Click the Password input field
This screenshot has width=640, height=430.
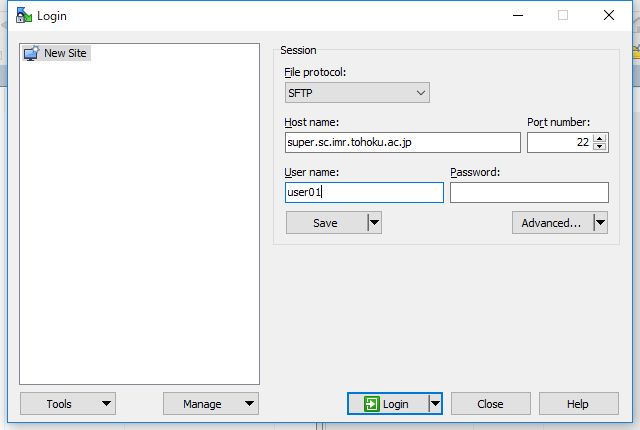point(529,192)
